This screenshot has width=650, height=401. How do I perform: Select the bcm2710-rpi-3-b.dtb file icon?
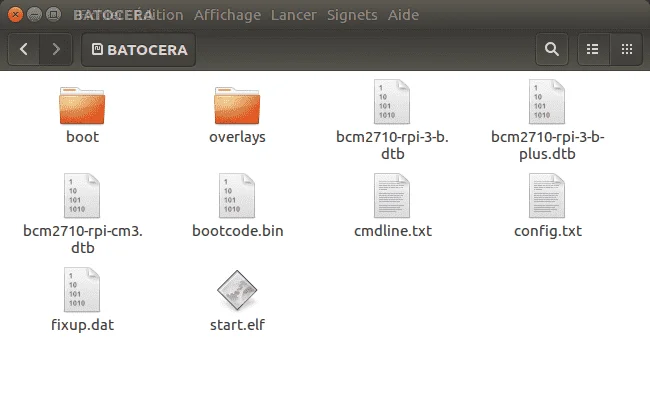pos(392,102)
